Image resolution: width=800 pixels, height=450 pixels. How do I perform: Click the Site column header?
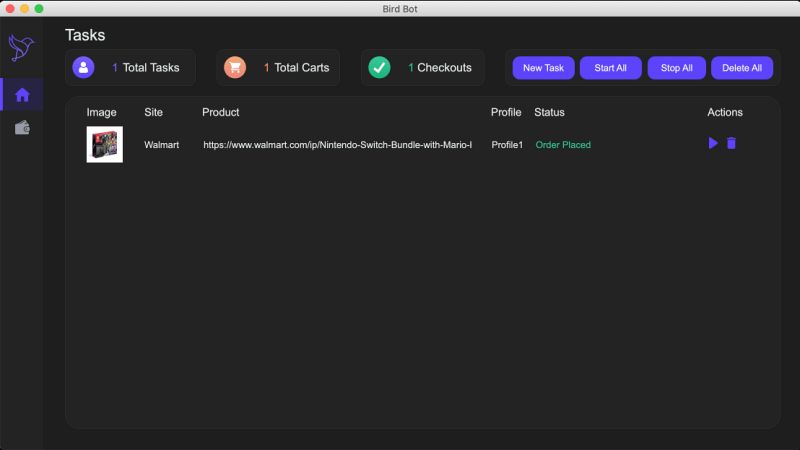pyautogui.click(x=153, y=112)
